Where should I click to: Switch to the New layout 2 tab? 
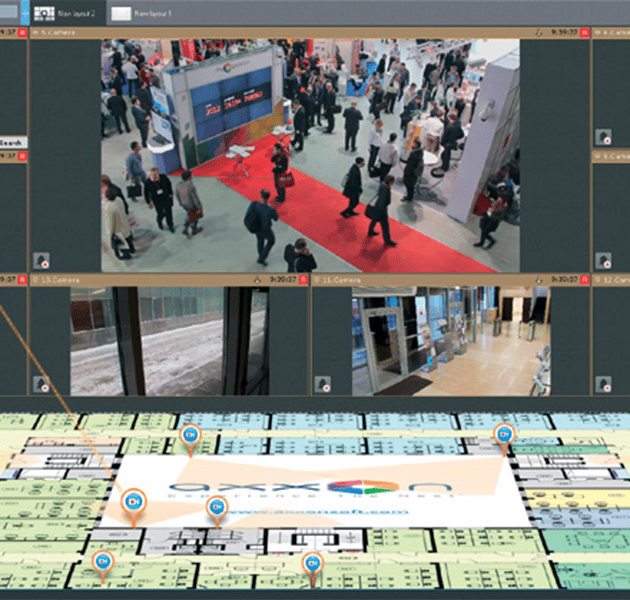[67, 13]
